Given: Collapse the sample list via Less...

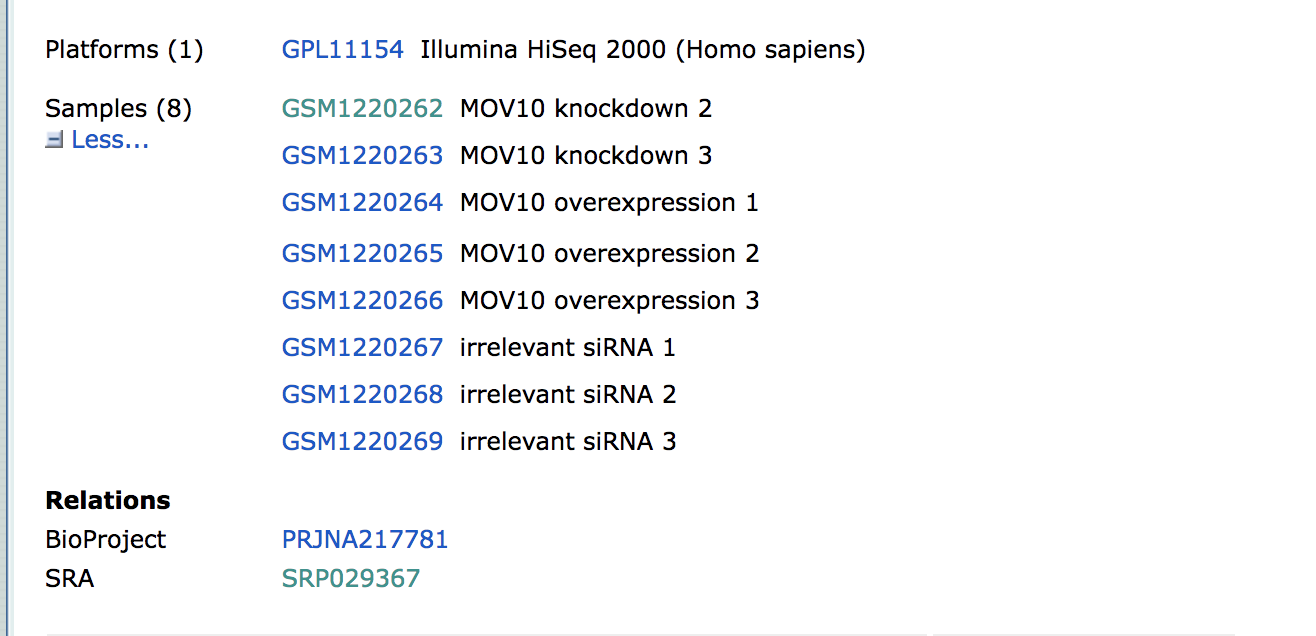Looking at the screenshot, I should pyautogui.click(x=110, y=140).
